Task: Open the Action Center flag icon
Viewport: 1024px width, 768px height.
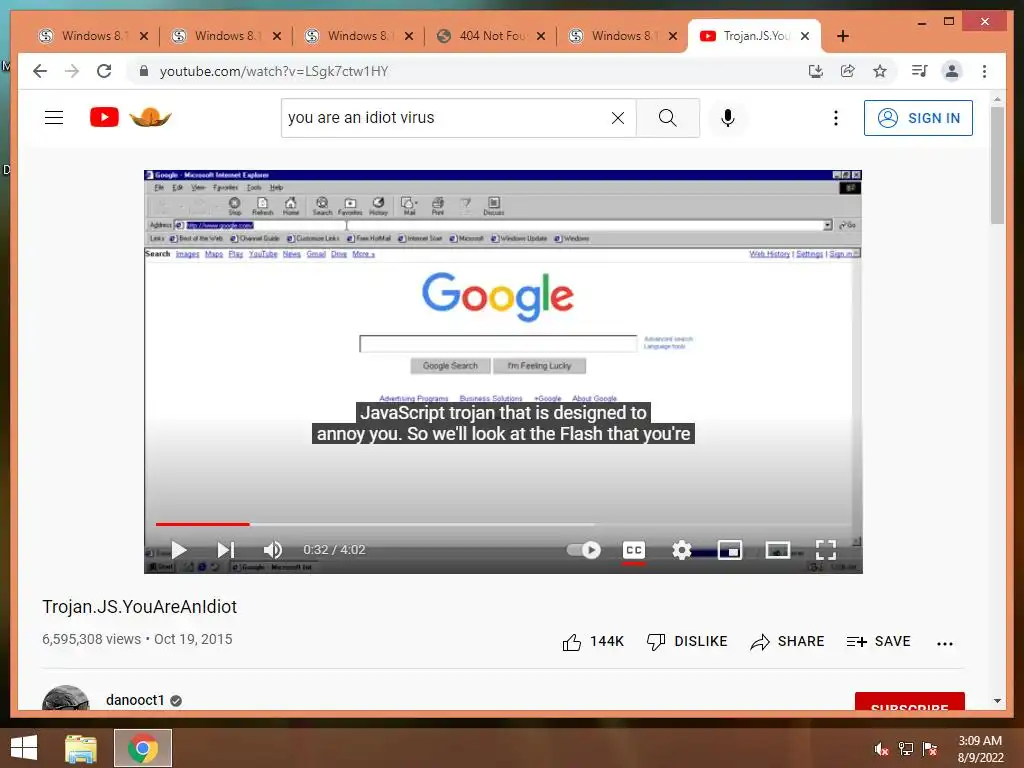Action: click(930, 748)
